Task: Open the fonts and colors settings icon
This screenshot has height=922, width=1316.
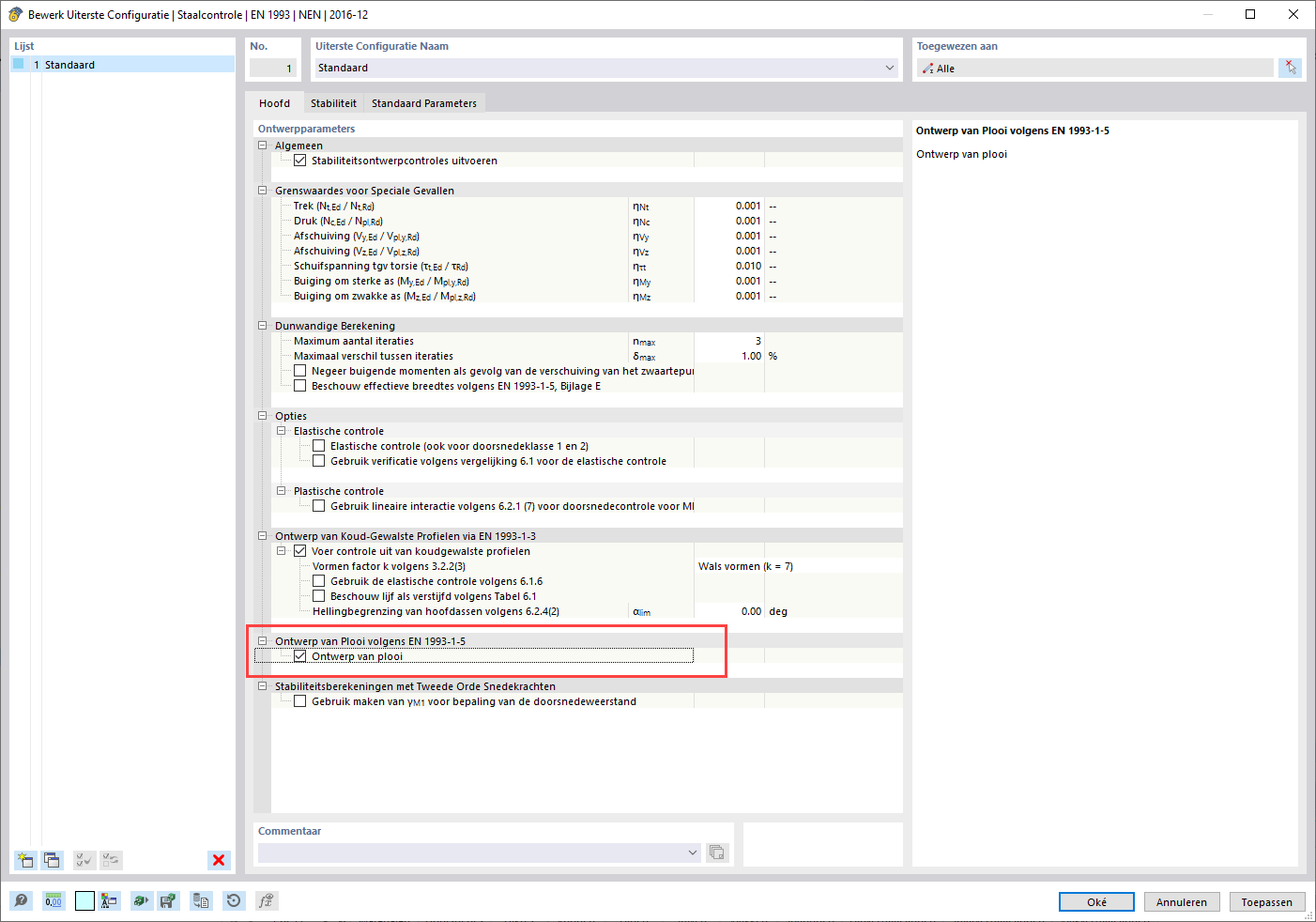Action: pyautogui.click(x=109, y=900)
